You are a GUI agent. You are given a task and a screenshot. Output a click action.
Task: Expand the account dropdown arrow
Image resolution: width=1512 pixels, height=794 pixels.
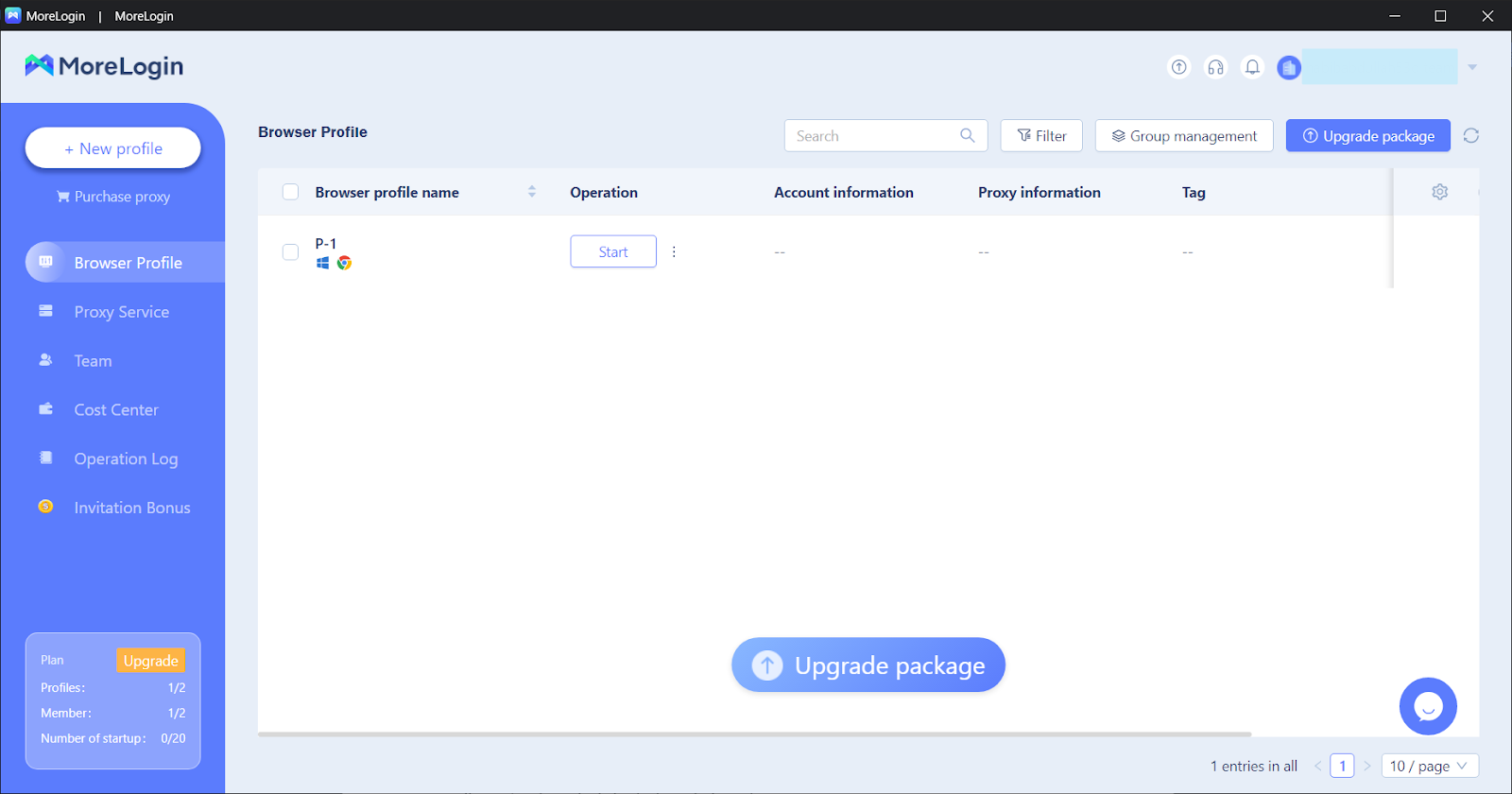(x=1471, y=67)
